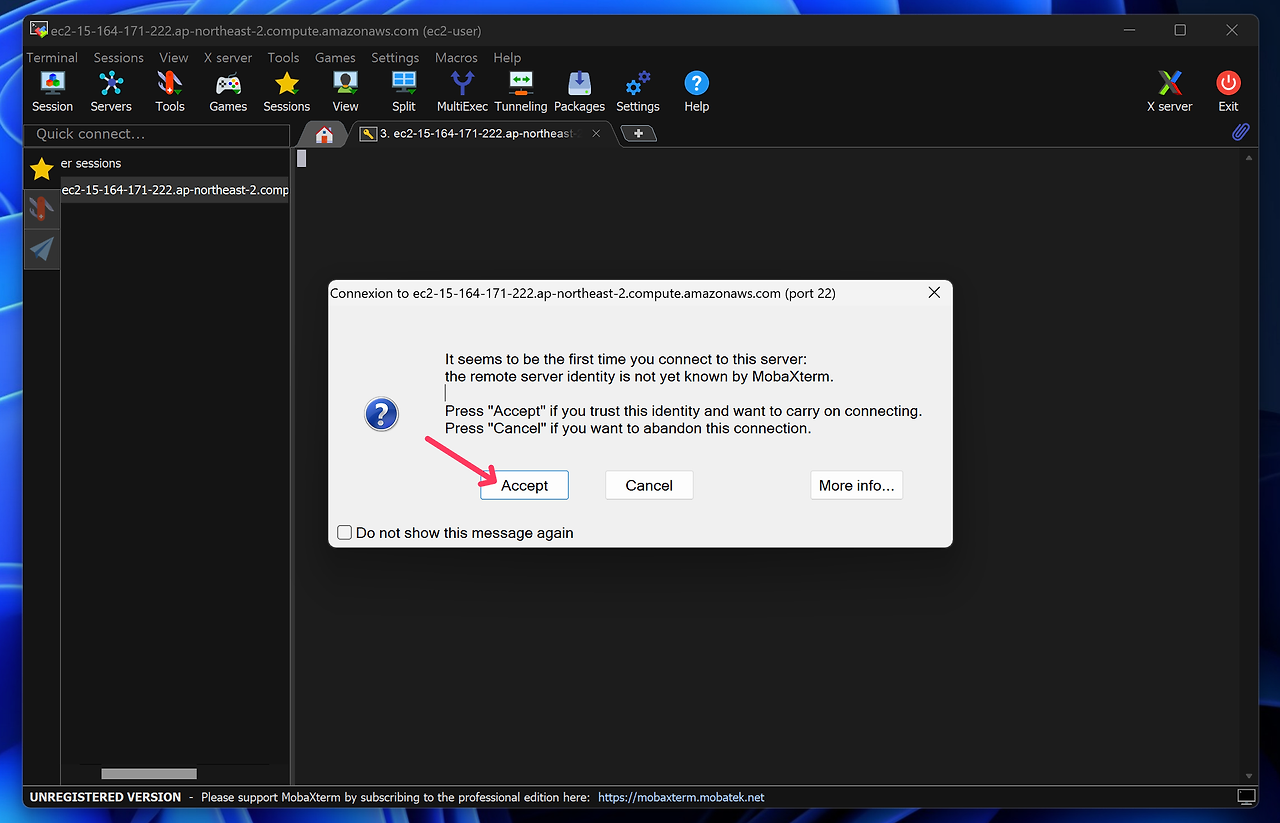1280x823 pixels.
Task: Open the Sessions menu
Action: click(x=119, y=58)
